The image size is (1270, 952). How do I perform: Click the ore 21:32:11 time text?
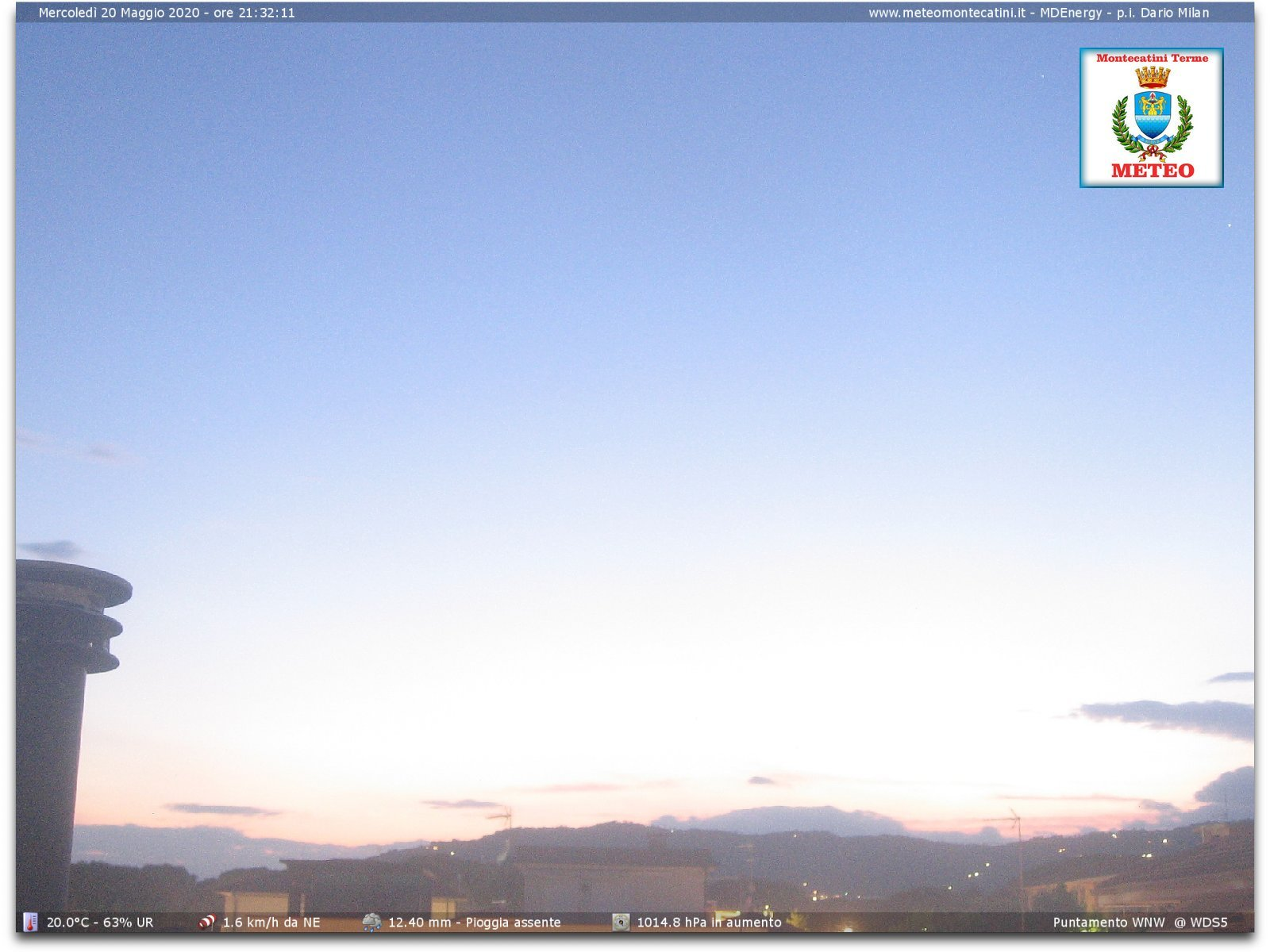254,13
